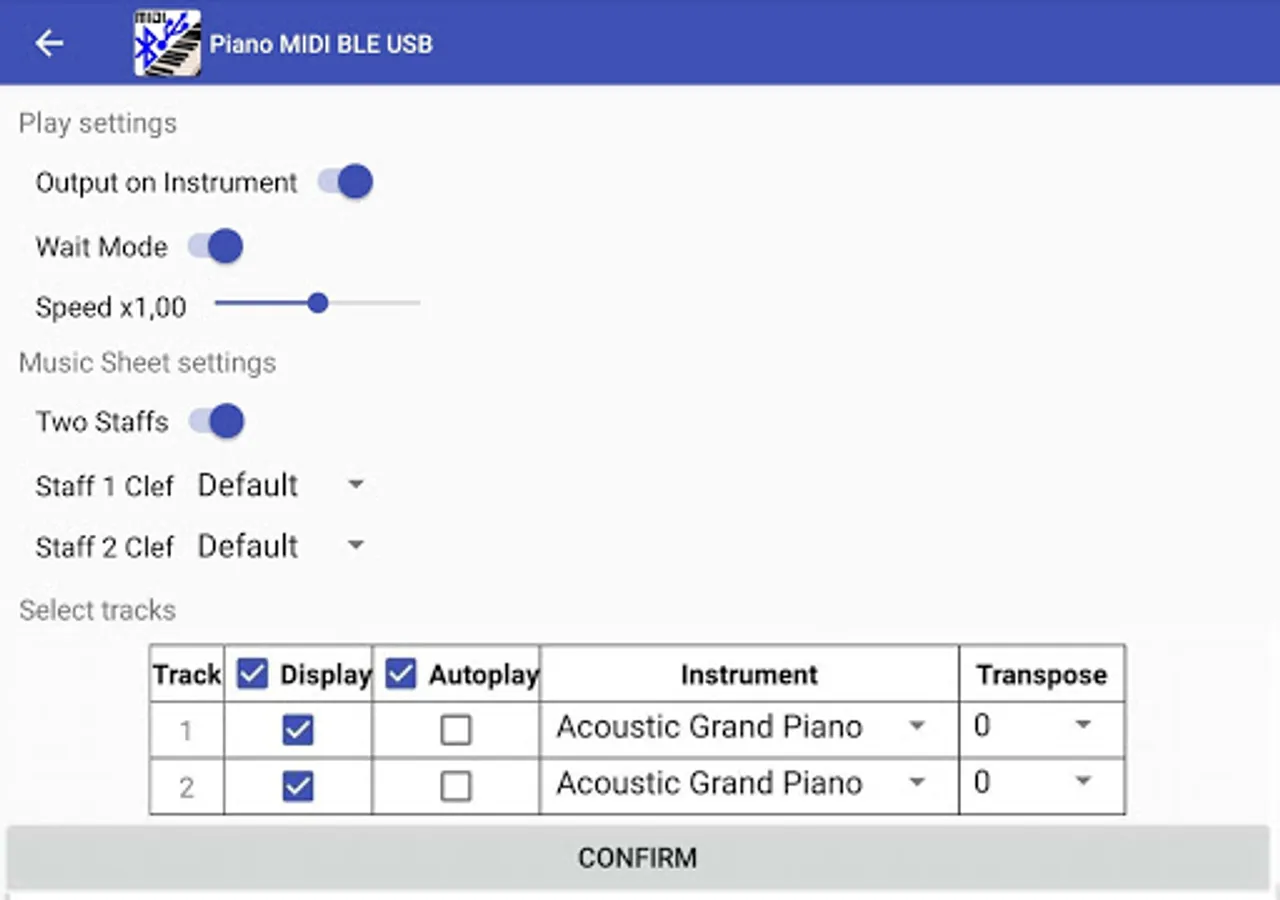Click the Piano MIDI BLE USB title

point(321,44)
